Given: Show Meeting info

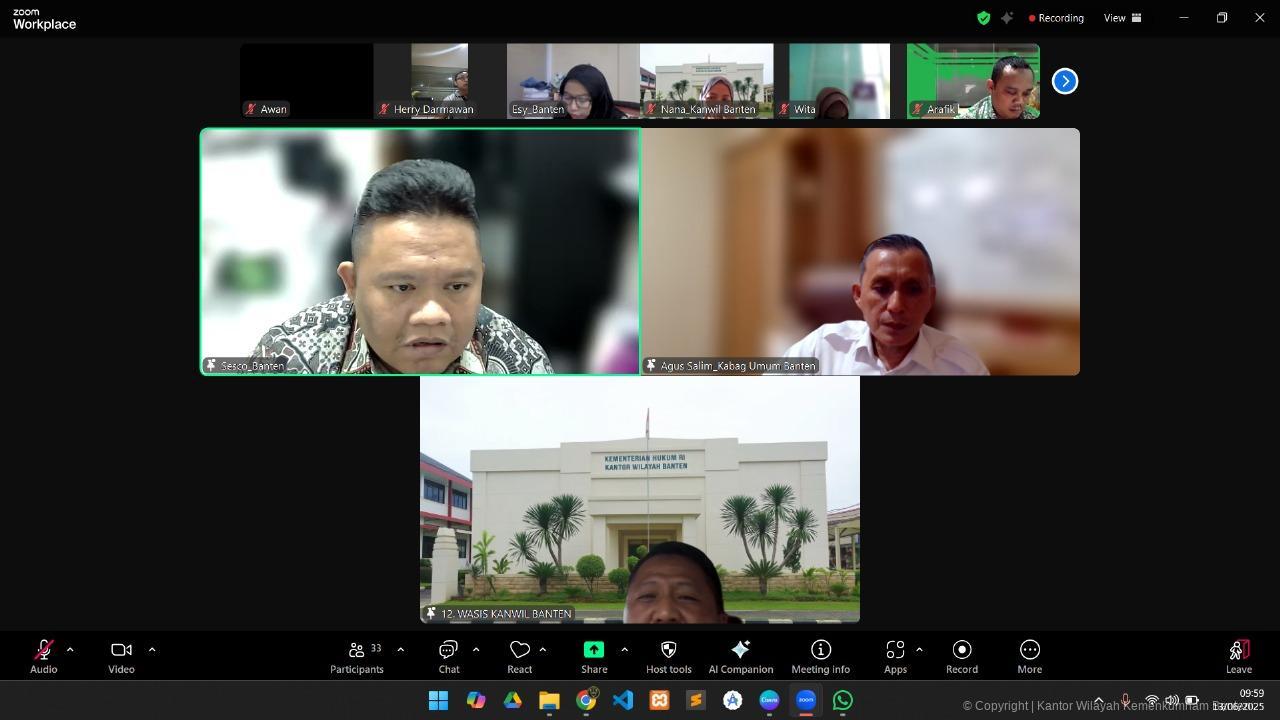Looking at the screenshot, I should [820, 655].
